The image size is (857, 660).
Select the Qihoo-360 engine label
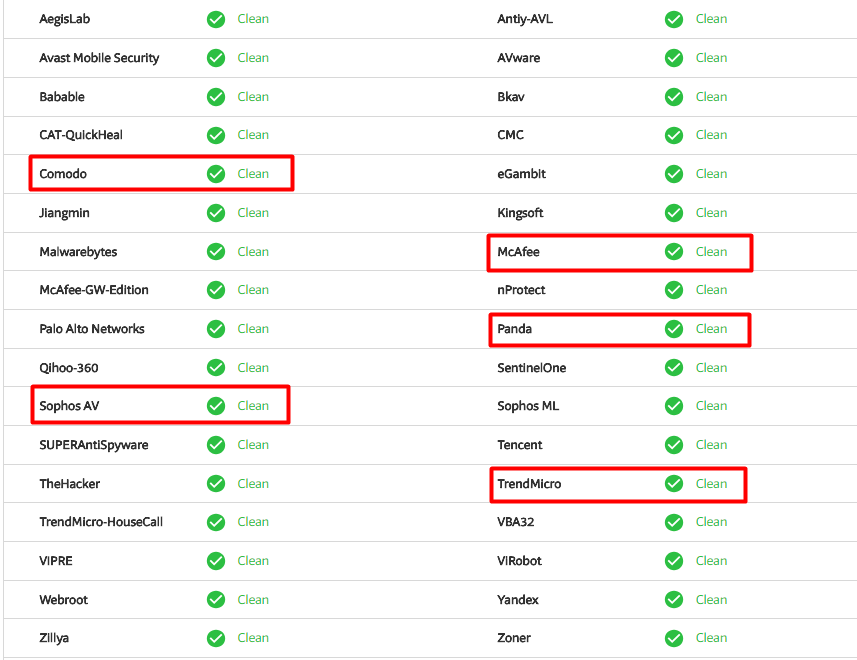(69, 368)
